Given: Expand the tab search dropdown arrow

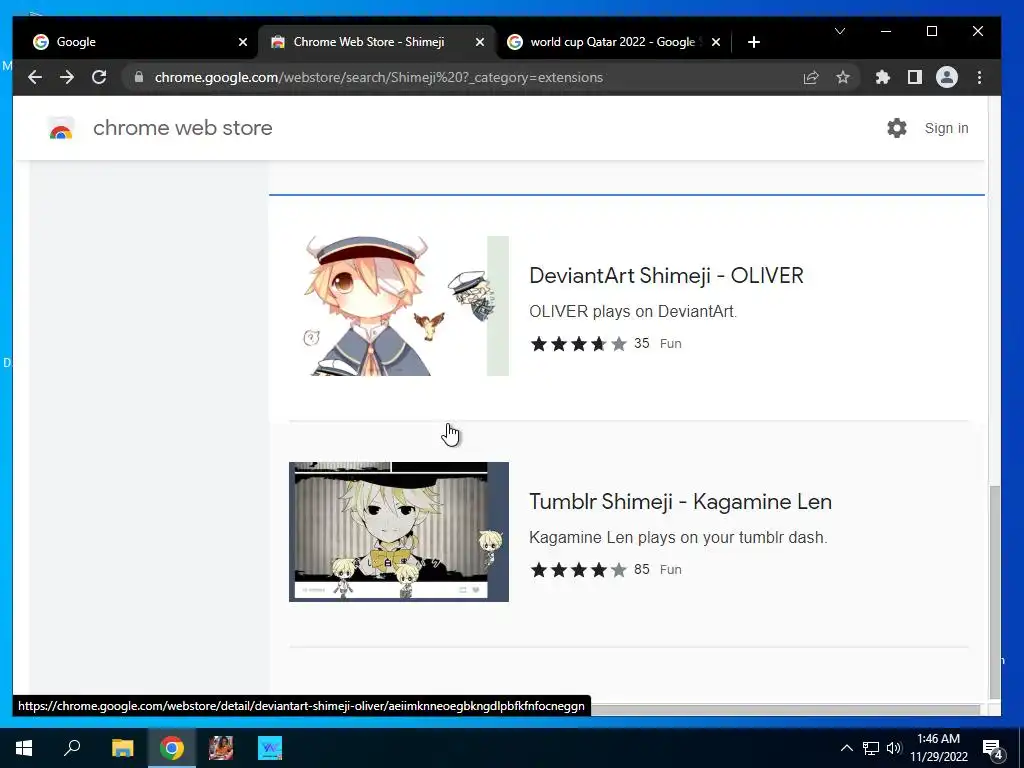Looking at the screenshot, I should click(x=840, y=31).
